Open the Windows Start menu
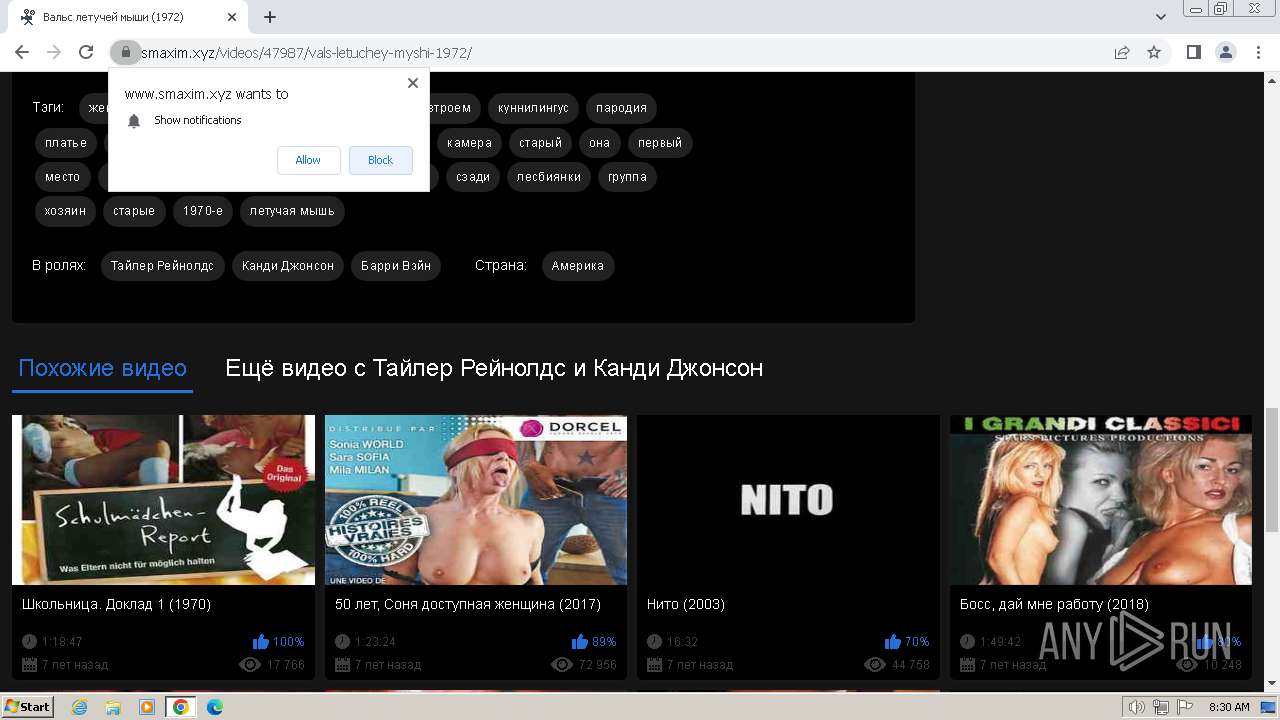Viewport: 1280px width, 720px height. click(x=27, y=707)
